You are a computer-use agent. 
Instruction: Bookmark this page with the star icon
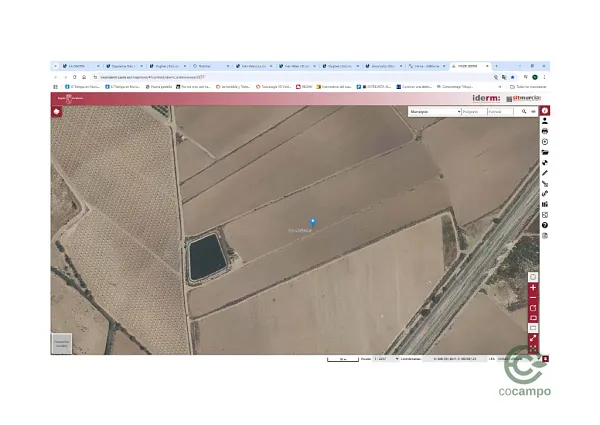point(513,77)
